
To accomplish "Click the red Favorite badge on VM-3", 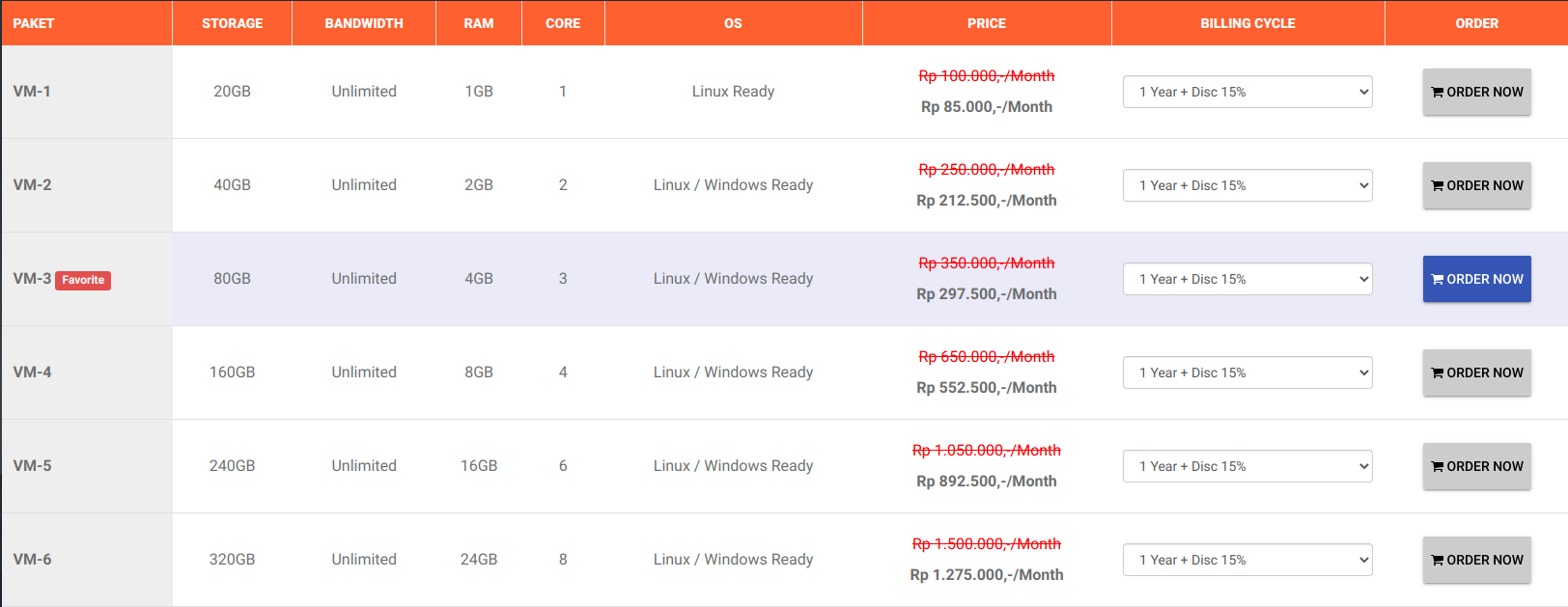I will coord(83,281).
